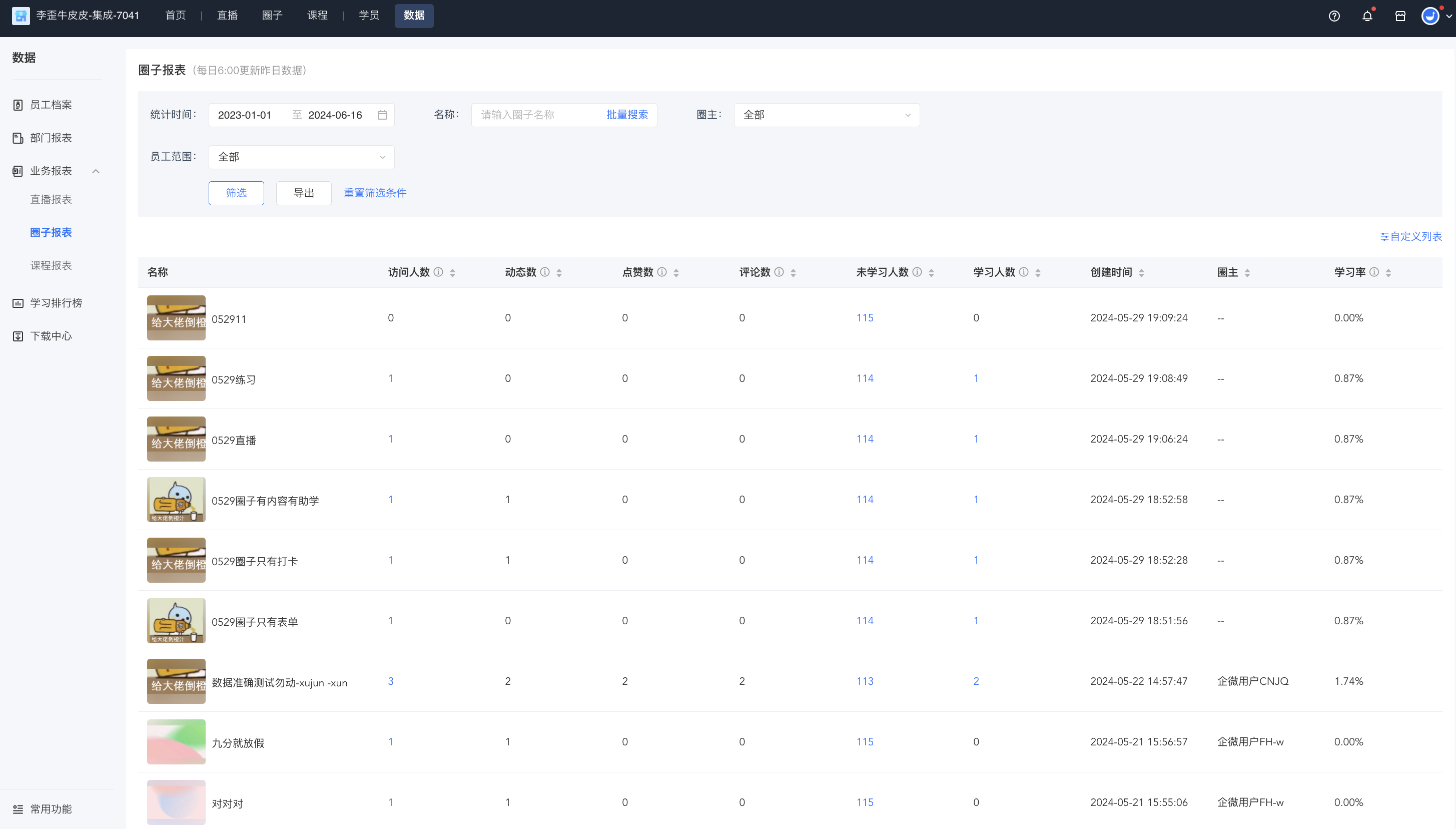Focus the 圈子名称 input field
The height and width of the screenshot is (829, 1456).
coord(538,115)
